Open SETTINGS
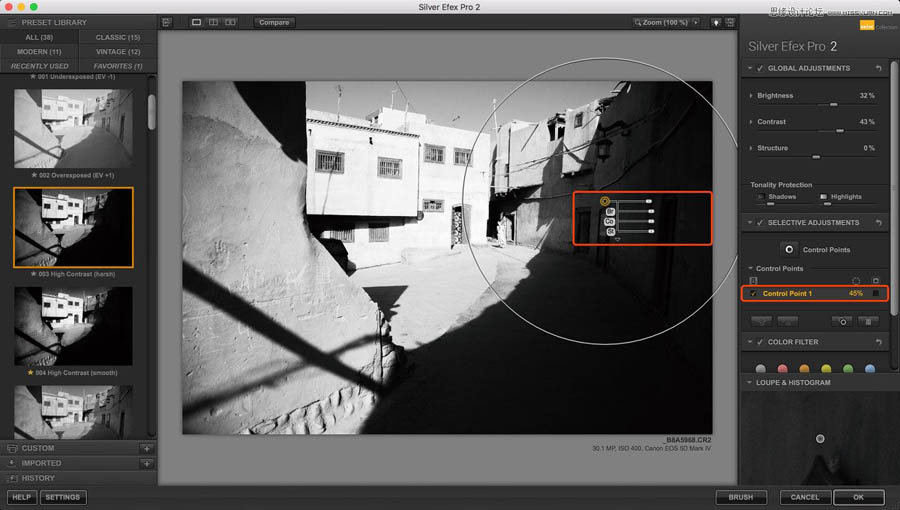The height and width of the screenshot is (510, 900). 63,497
